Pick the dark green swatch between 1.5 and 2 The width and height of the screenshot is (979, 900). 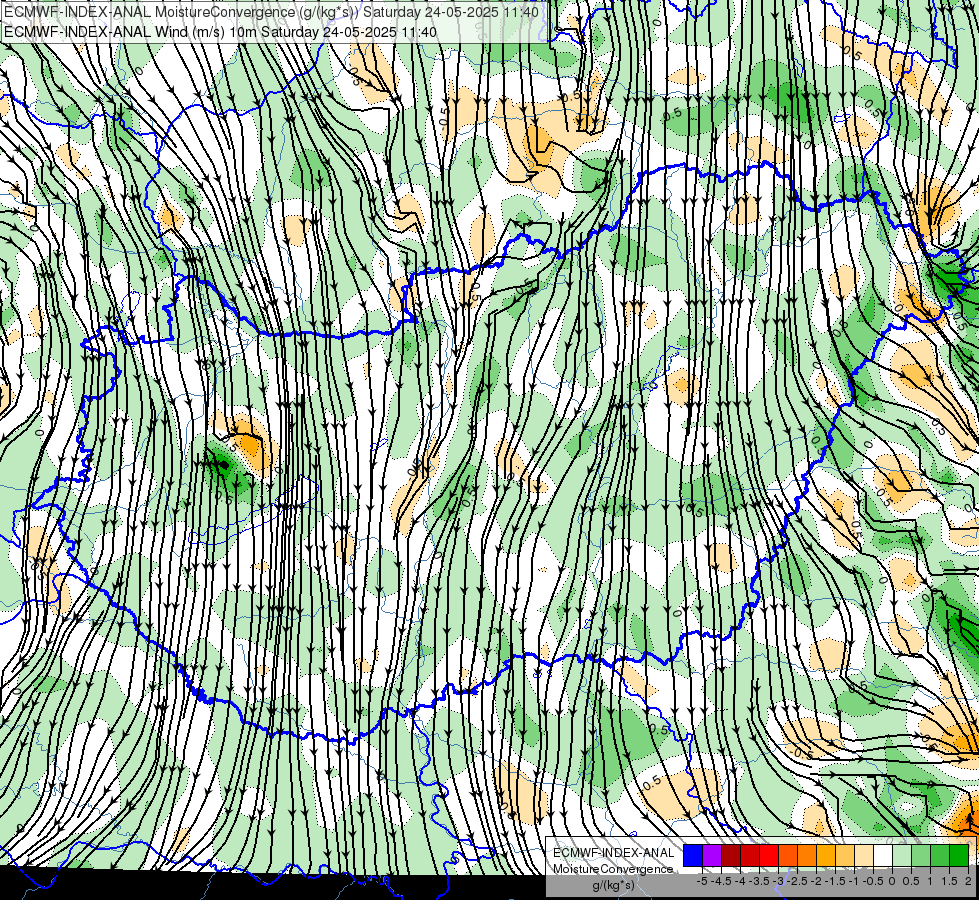pos(959,856)
